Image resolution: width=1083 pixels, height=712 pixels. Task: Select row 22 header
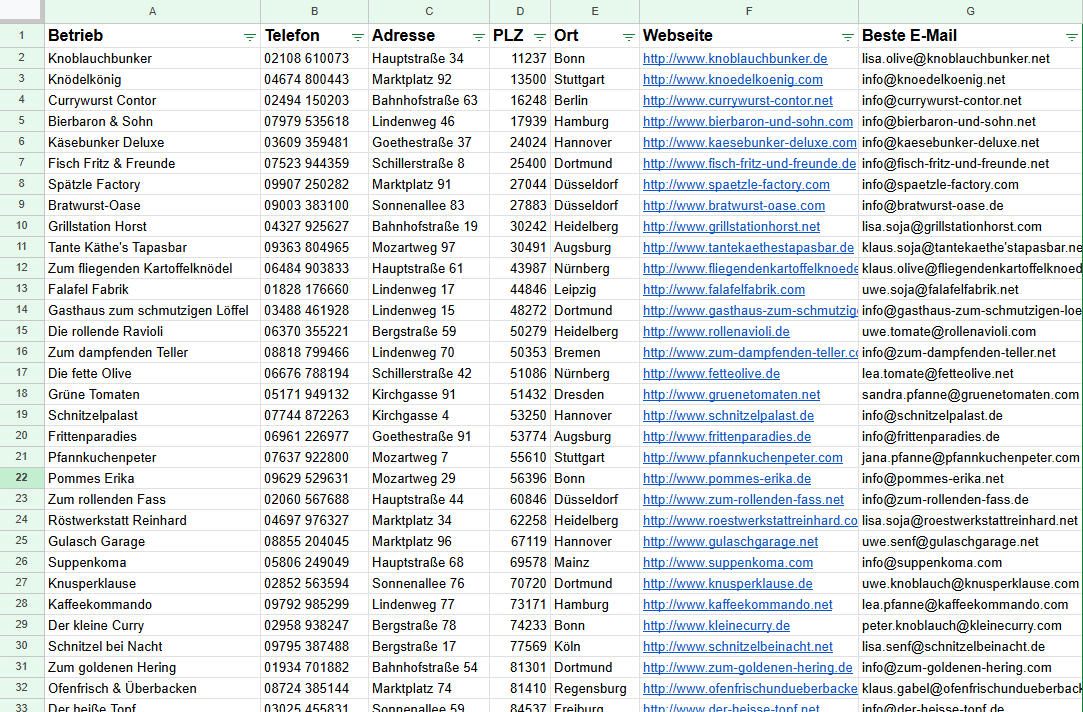pos(21,478)
